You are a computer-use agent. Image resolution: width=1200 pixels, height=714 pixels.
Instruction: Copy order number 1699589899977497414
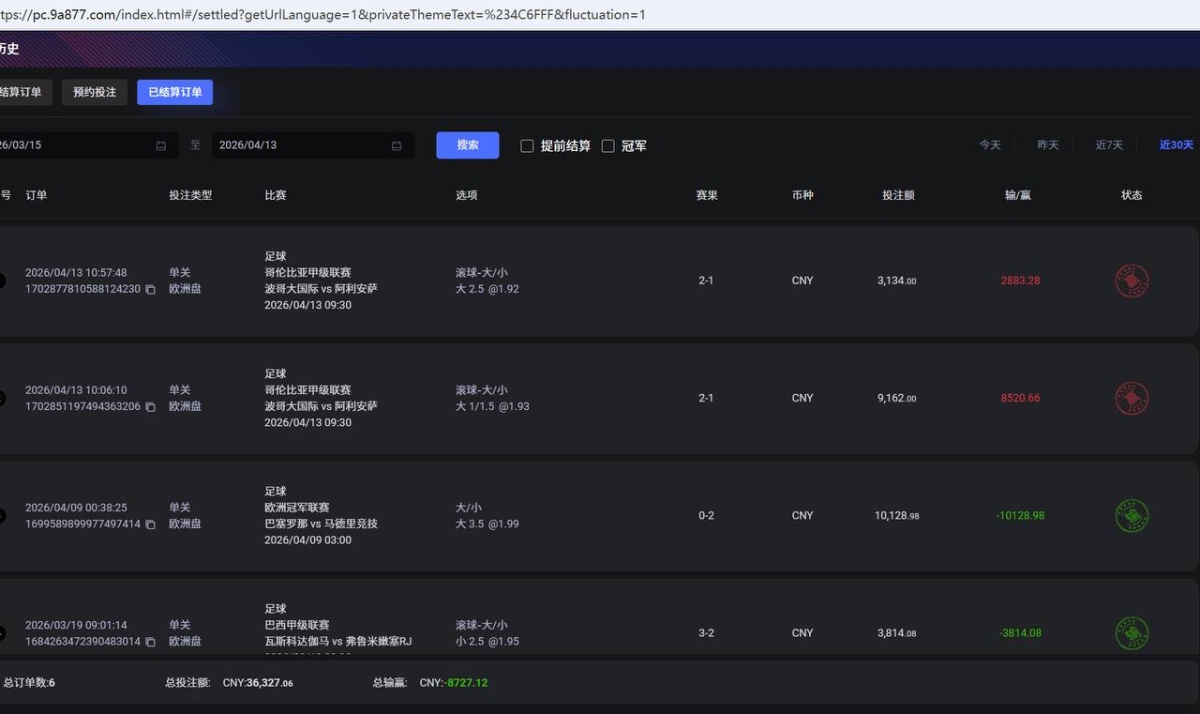click(150, 524)
